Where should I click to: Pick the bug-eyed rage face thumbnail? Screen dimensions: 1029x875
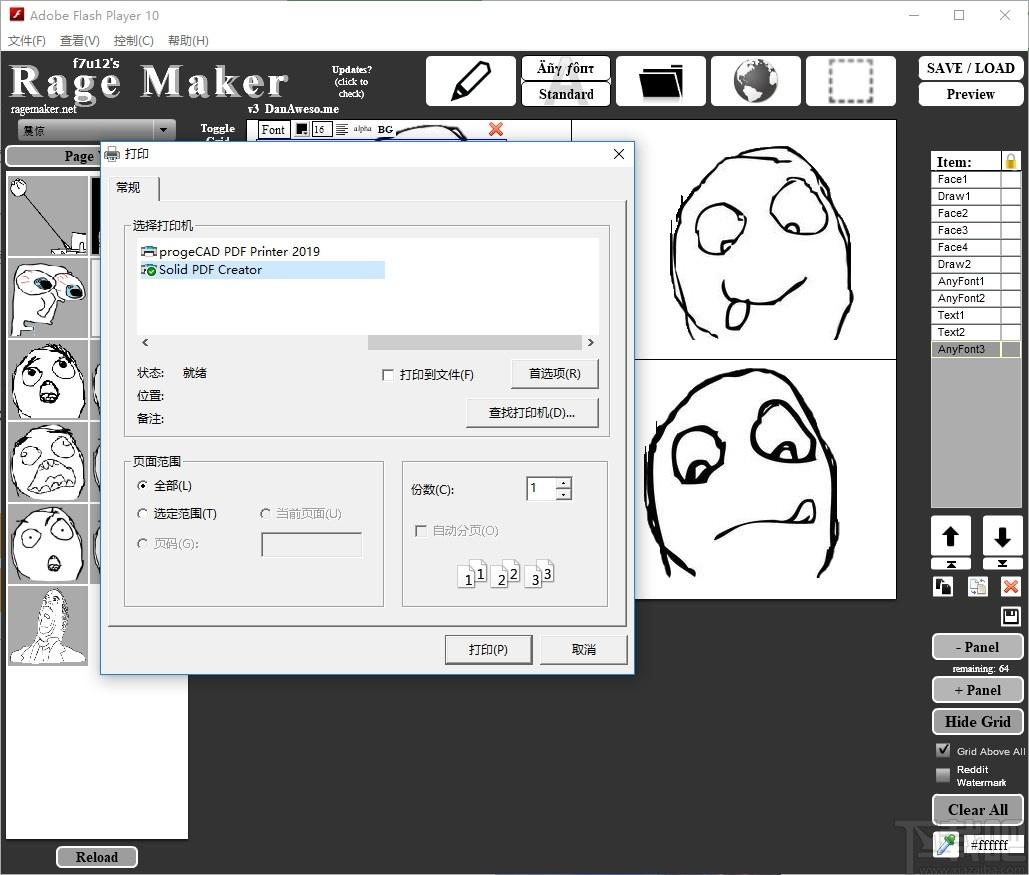pyautogui.click(x=48, y=298)
